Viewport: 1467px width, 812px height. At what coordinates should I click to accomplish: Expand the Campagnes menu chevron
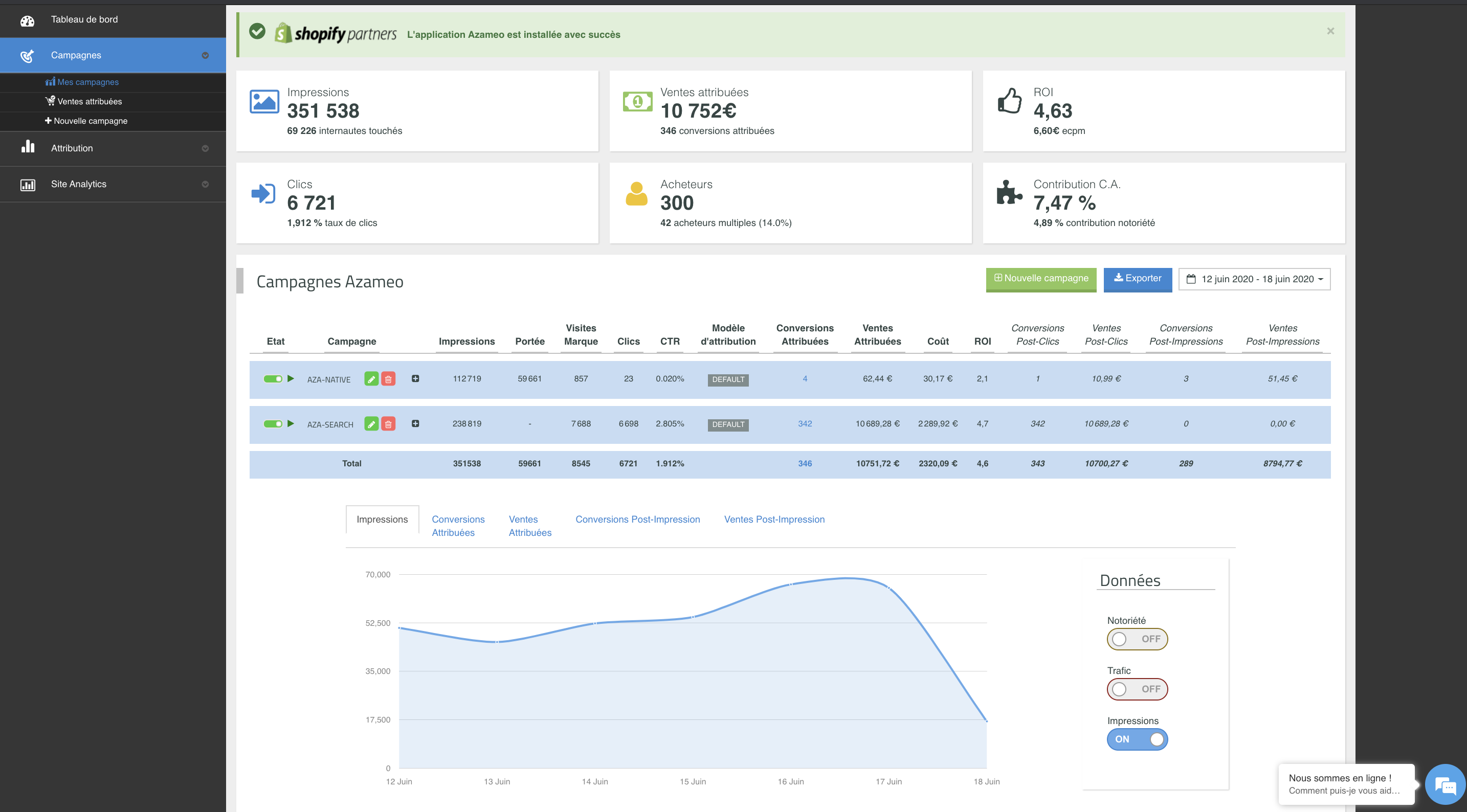point(205,55)
